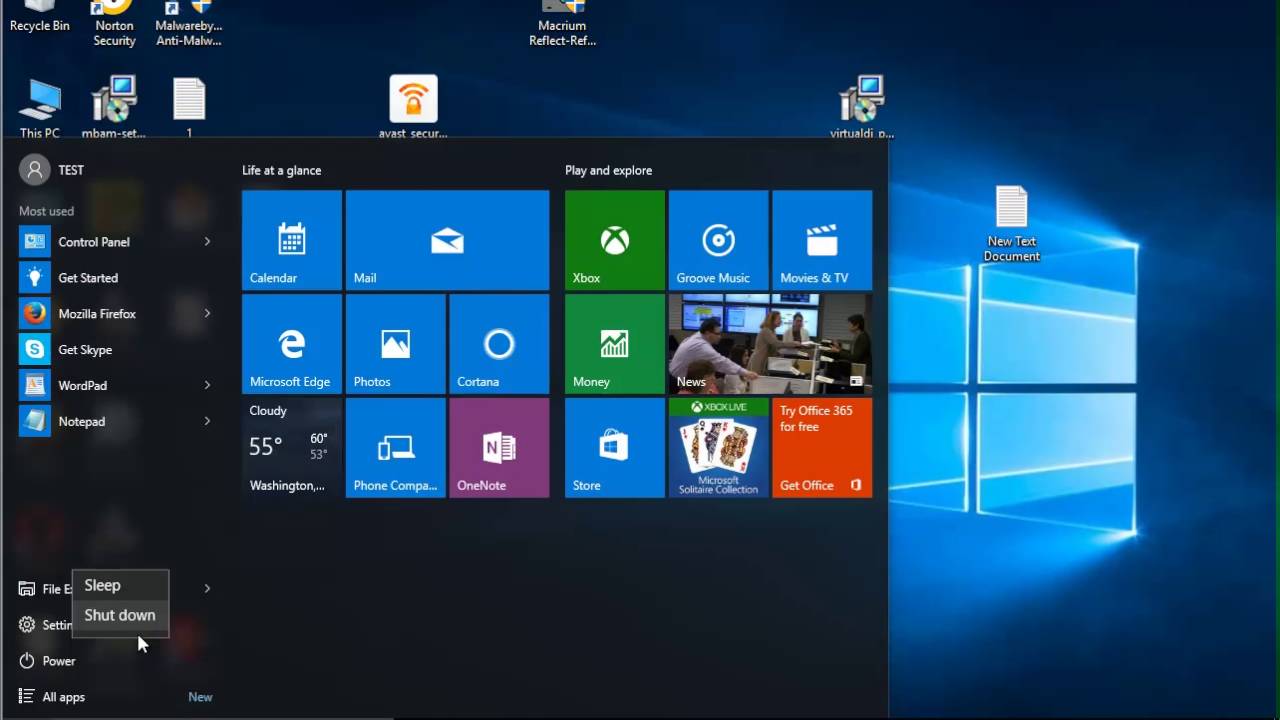Open the Movies & TV tile
Viewport: 1280px width, 720px height.
click(x=822, y=240)
